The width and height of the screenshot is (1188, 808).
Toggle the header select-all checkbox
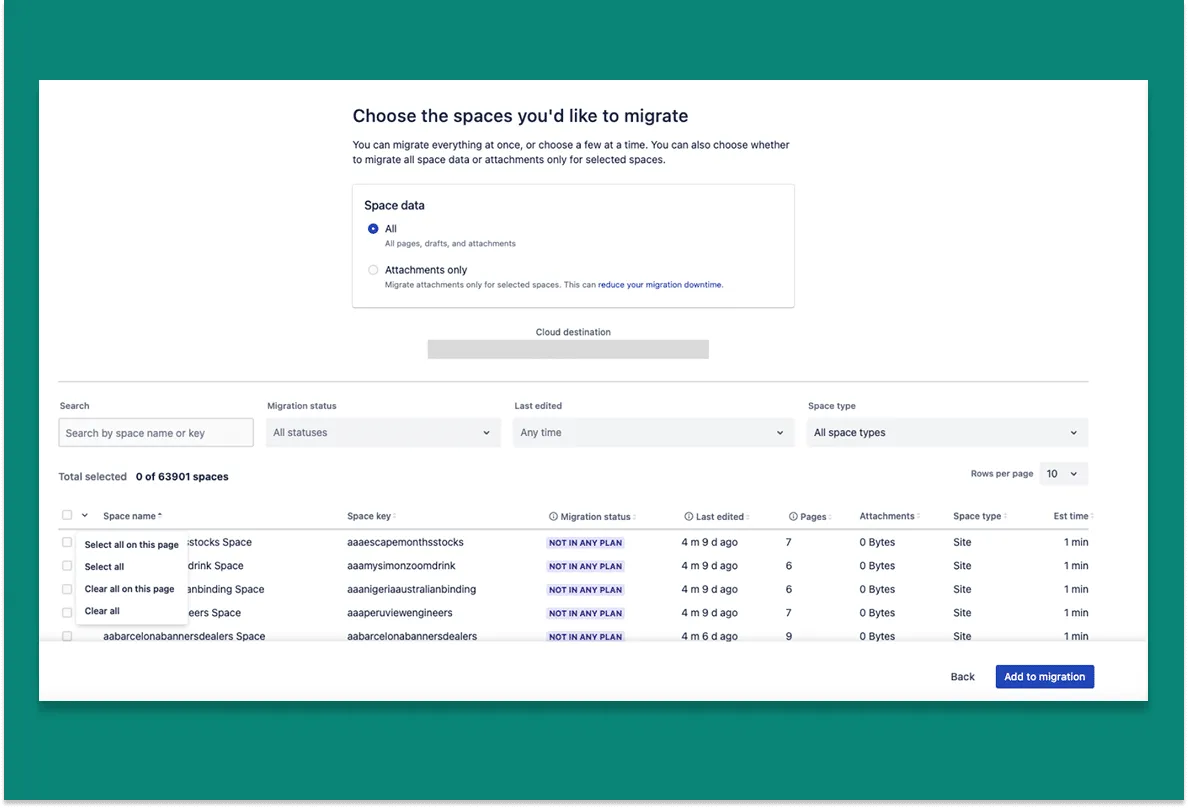67,515
